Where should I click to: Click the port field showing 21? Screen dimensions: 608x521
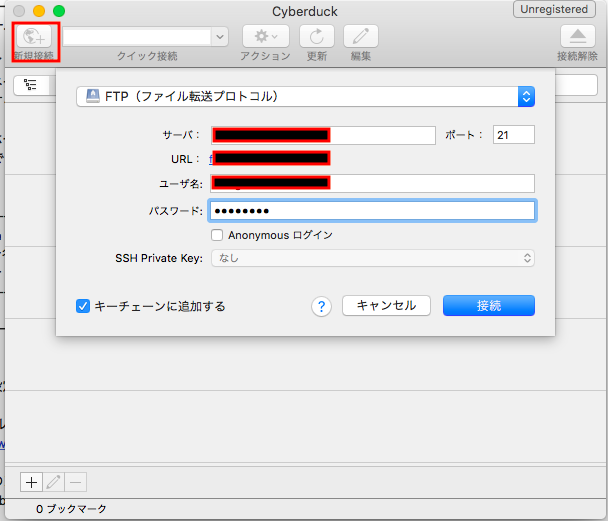coord(514,135)
